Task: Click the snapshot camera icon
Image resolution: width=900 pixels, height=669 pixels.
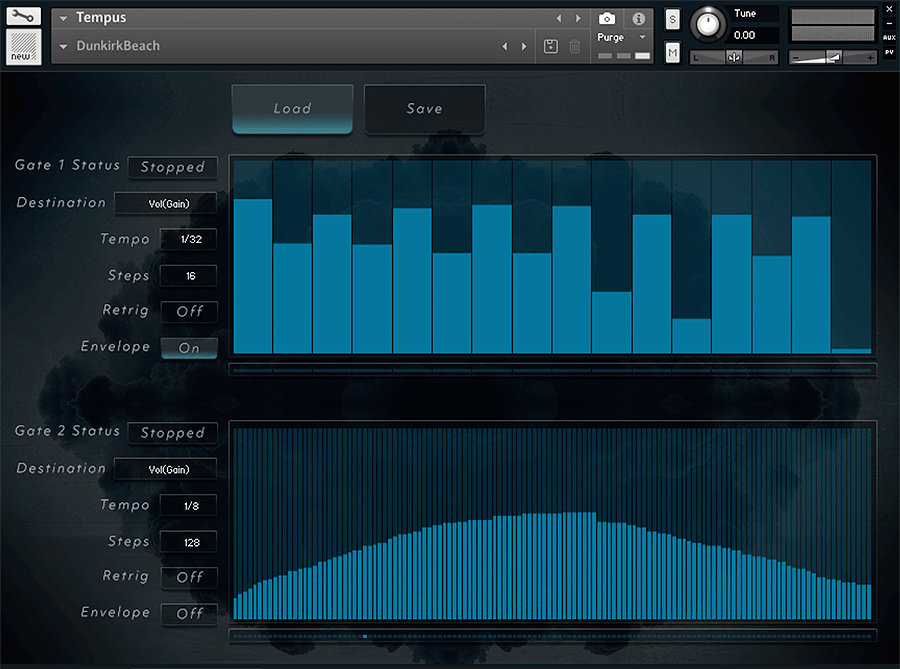Action: [x=607, y=18]
